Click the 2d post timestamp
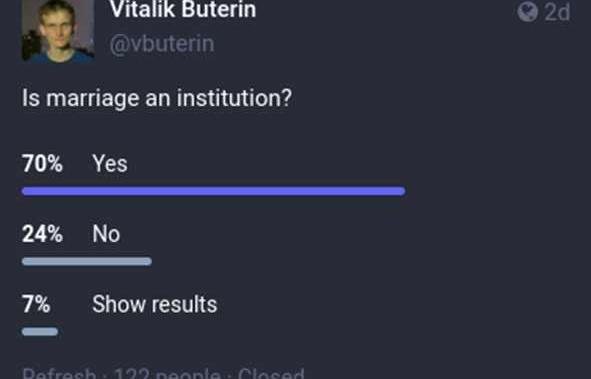Viewport: 591px width, 379px height. [557, 12]
